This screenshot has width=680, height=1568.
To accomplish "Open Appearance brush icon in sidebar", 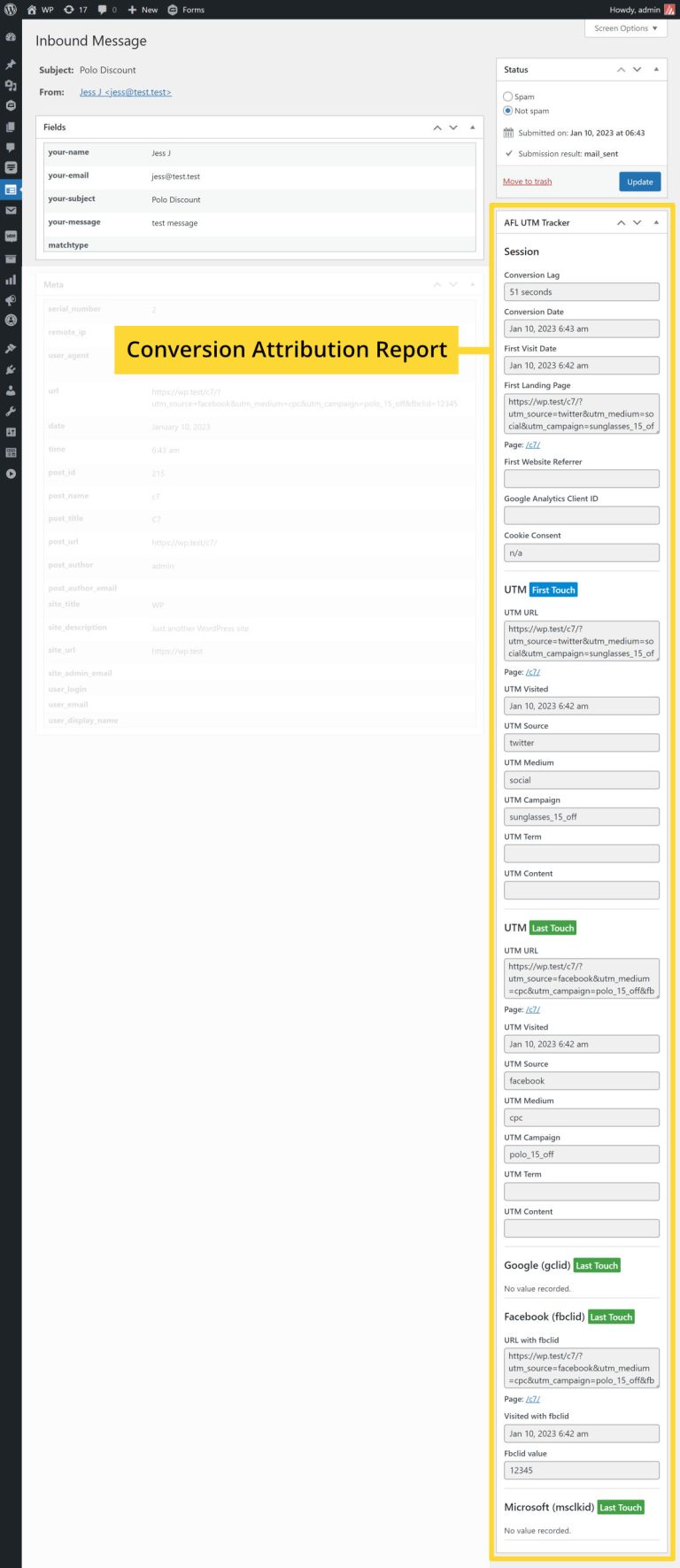I will click(x=11, y=348).
